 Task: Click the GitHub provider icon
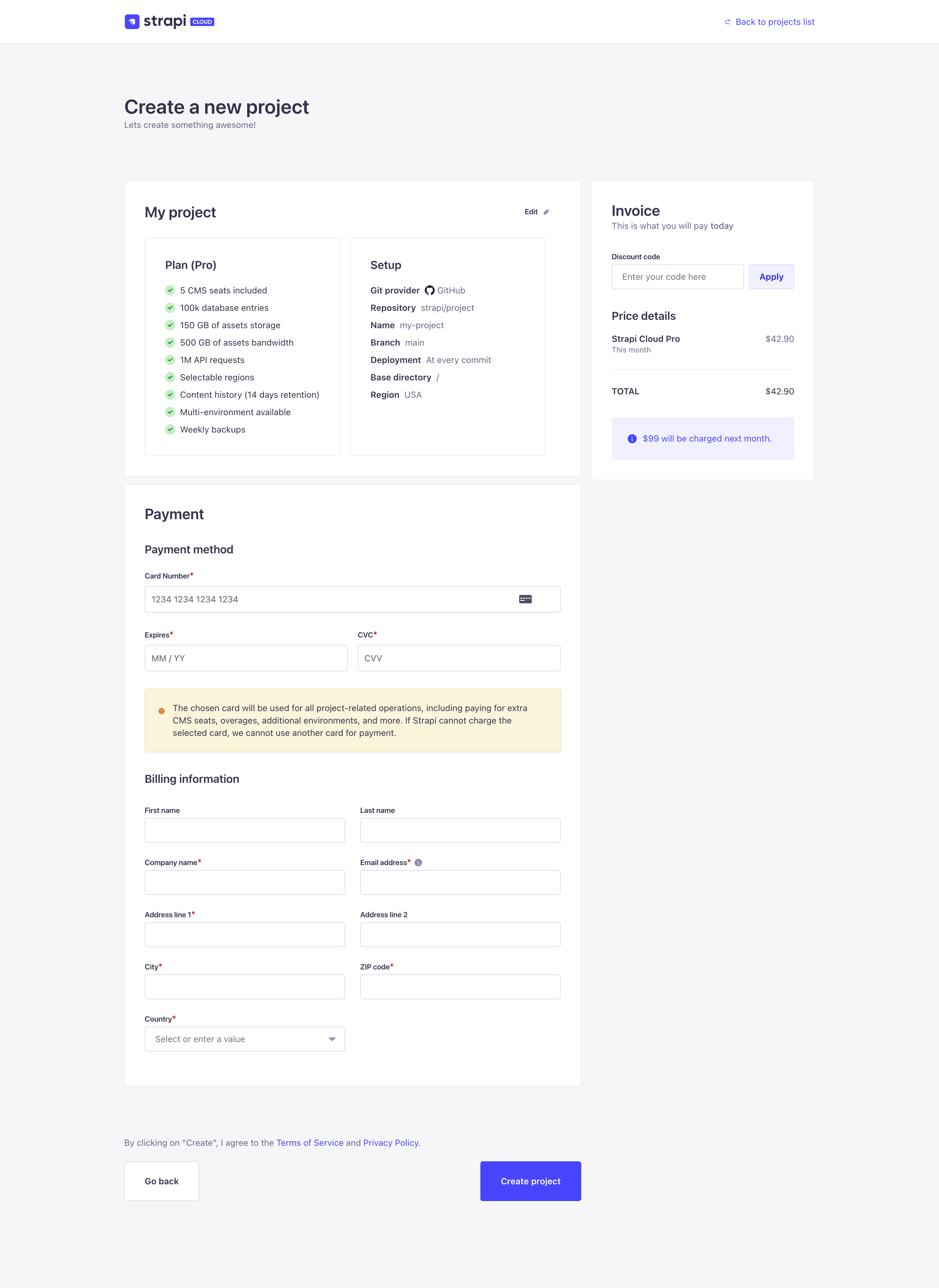428,290
